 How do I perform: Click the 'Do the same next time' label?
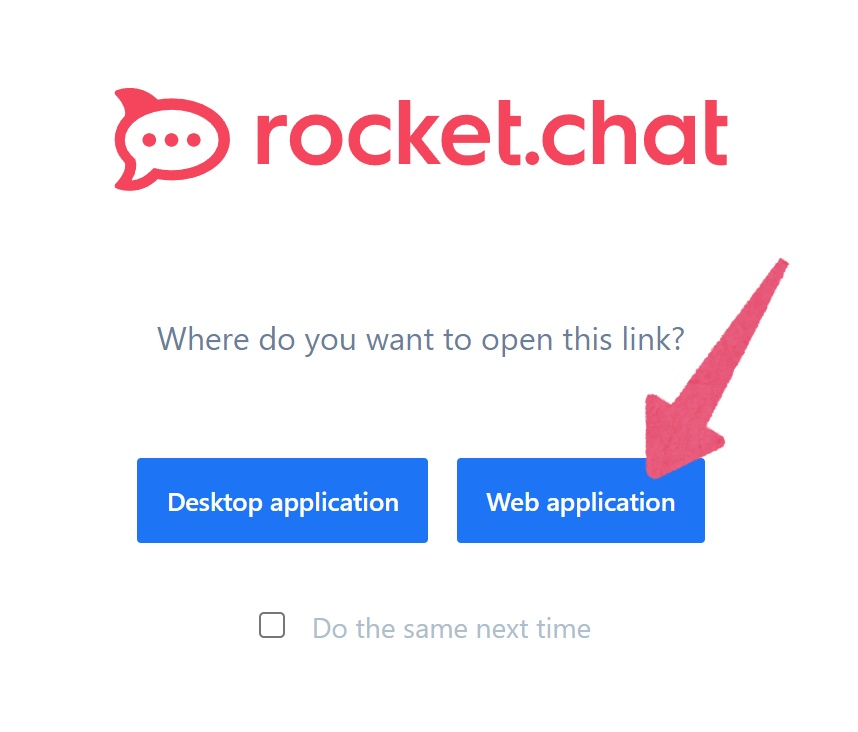tap(451, 629)
